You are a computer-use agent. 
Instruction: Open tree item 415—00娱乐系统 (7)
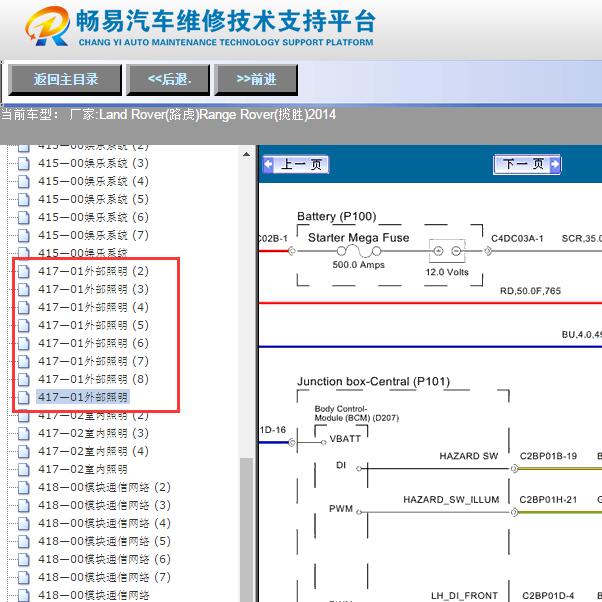[x=93, y=235]
